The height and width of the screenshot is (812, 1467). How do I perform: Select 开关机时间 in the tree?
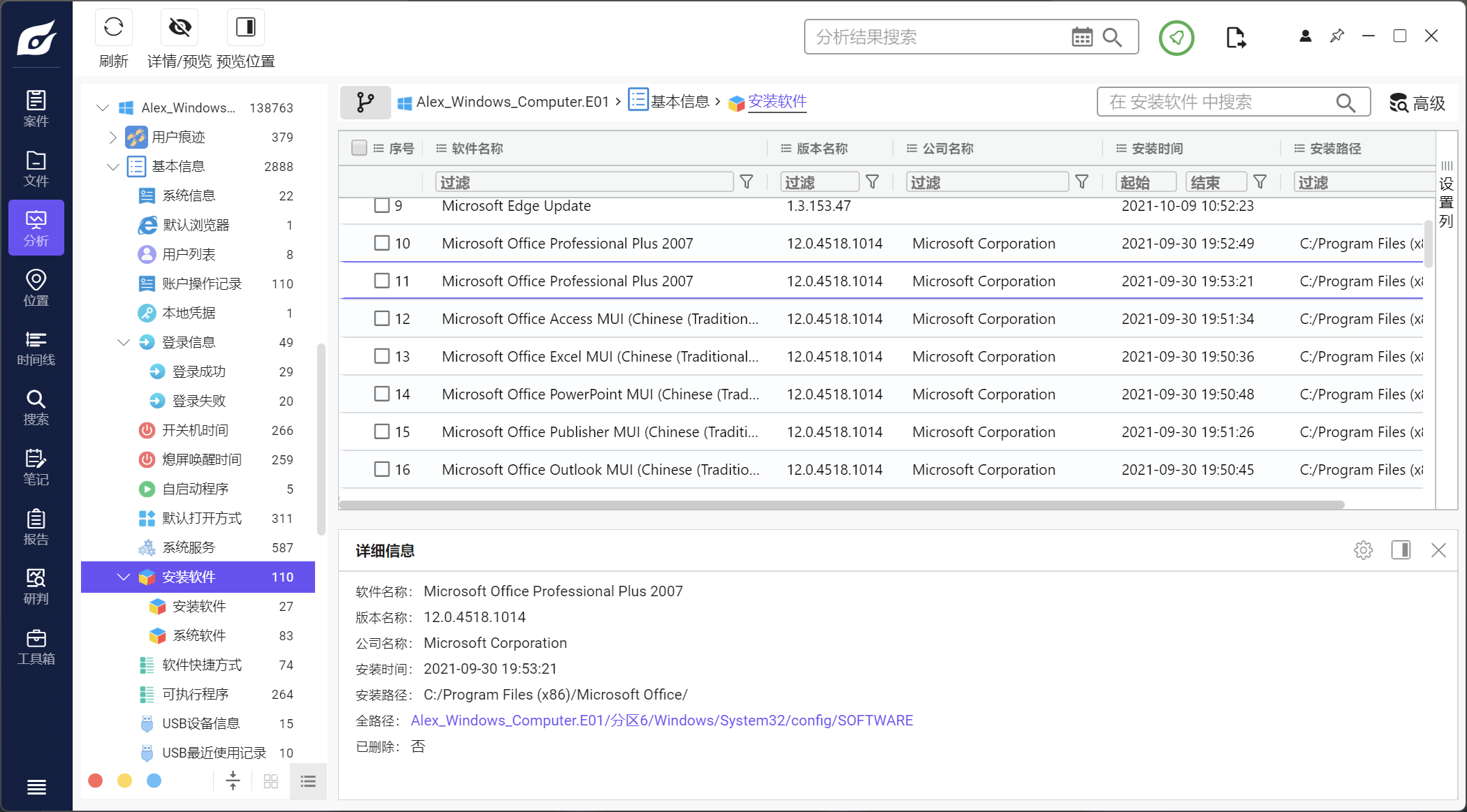(x=198, y=430)
